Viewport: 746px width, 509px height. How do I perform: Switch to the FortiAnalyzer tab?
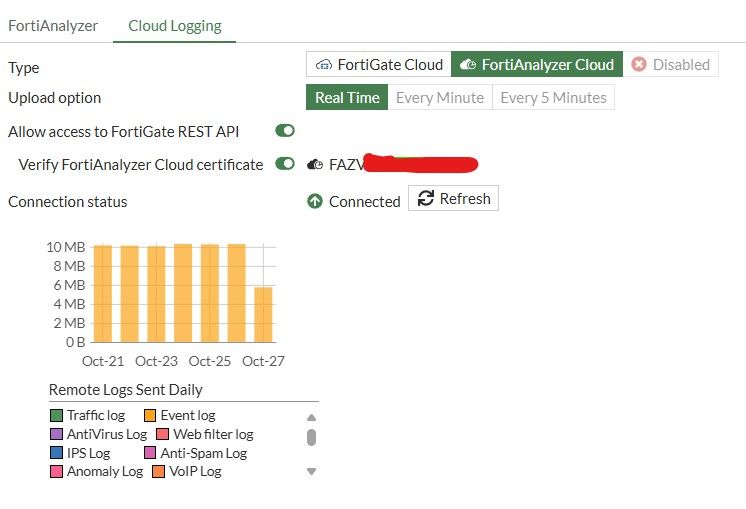click(53, 26)
